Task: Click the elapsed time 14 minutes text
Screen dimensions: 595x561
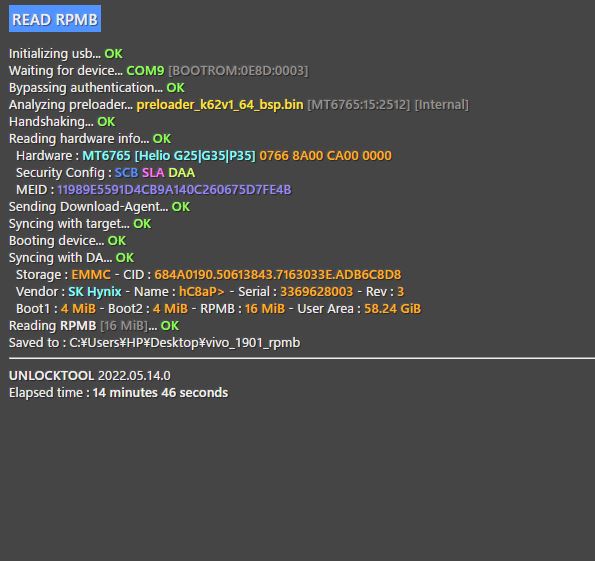Action: click(x=160, y=392)
